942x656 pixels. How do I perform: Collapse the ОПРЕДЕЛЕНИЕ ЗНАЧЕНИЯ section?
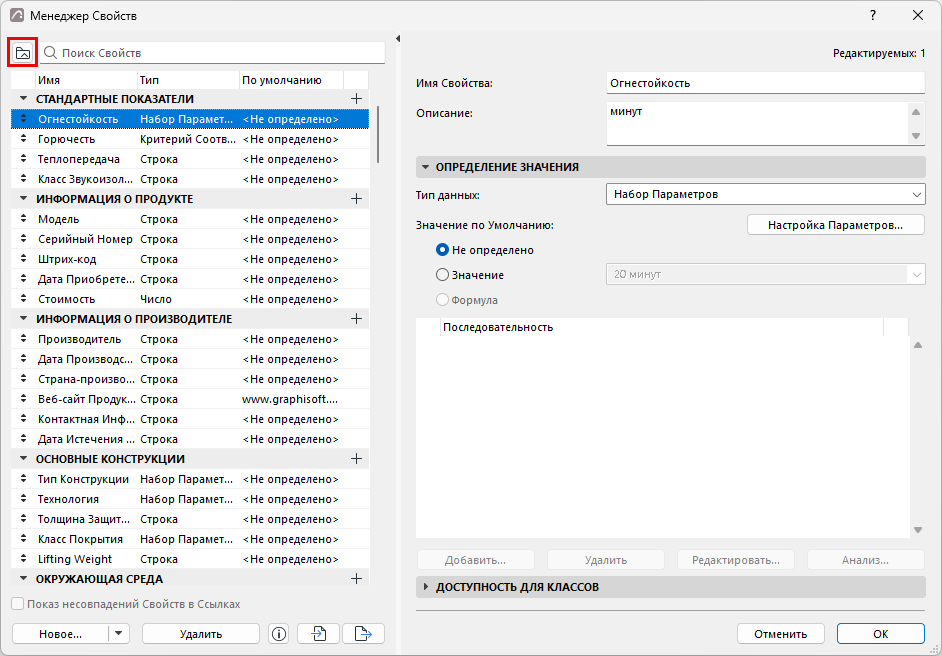coord(426,167)
